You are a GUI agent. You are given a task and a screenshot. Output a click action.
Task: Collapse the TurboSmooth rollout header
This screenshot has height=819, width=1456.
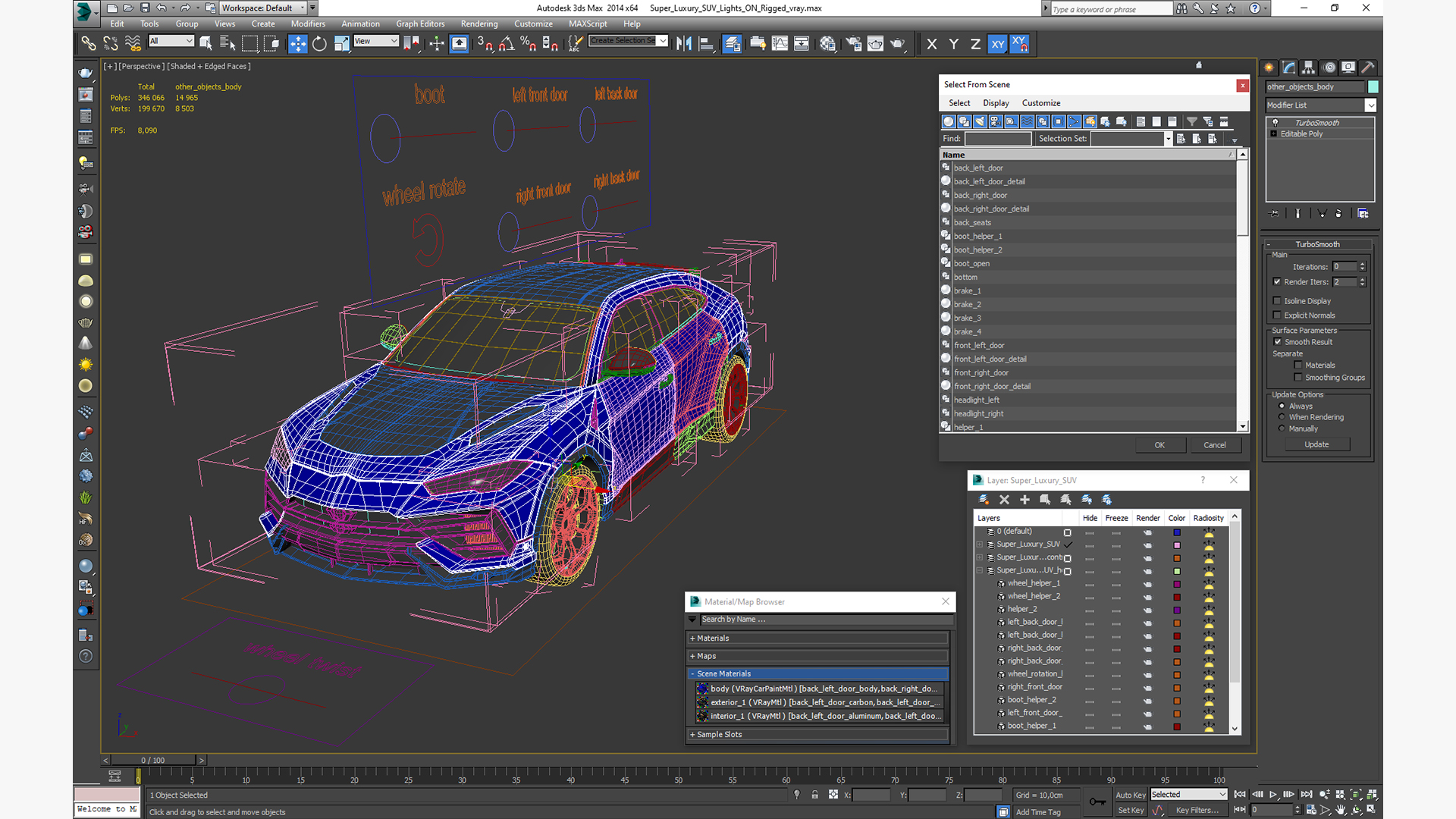coord(1317,244)
